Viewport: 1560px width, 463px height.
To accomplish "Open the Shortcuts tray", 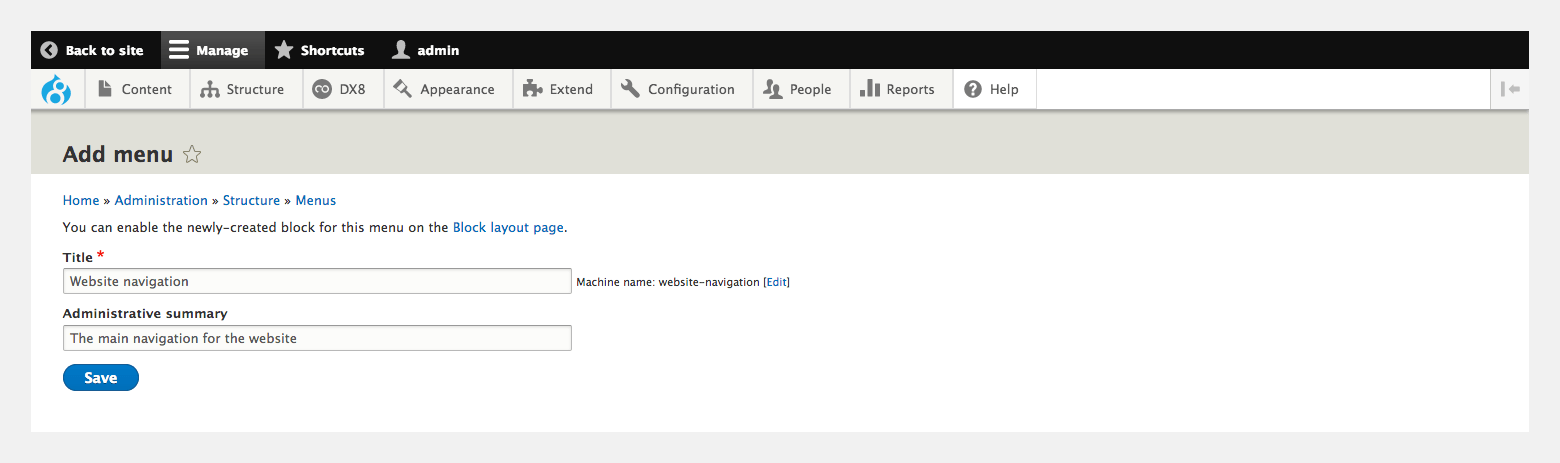I will (320, 50).
